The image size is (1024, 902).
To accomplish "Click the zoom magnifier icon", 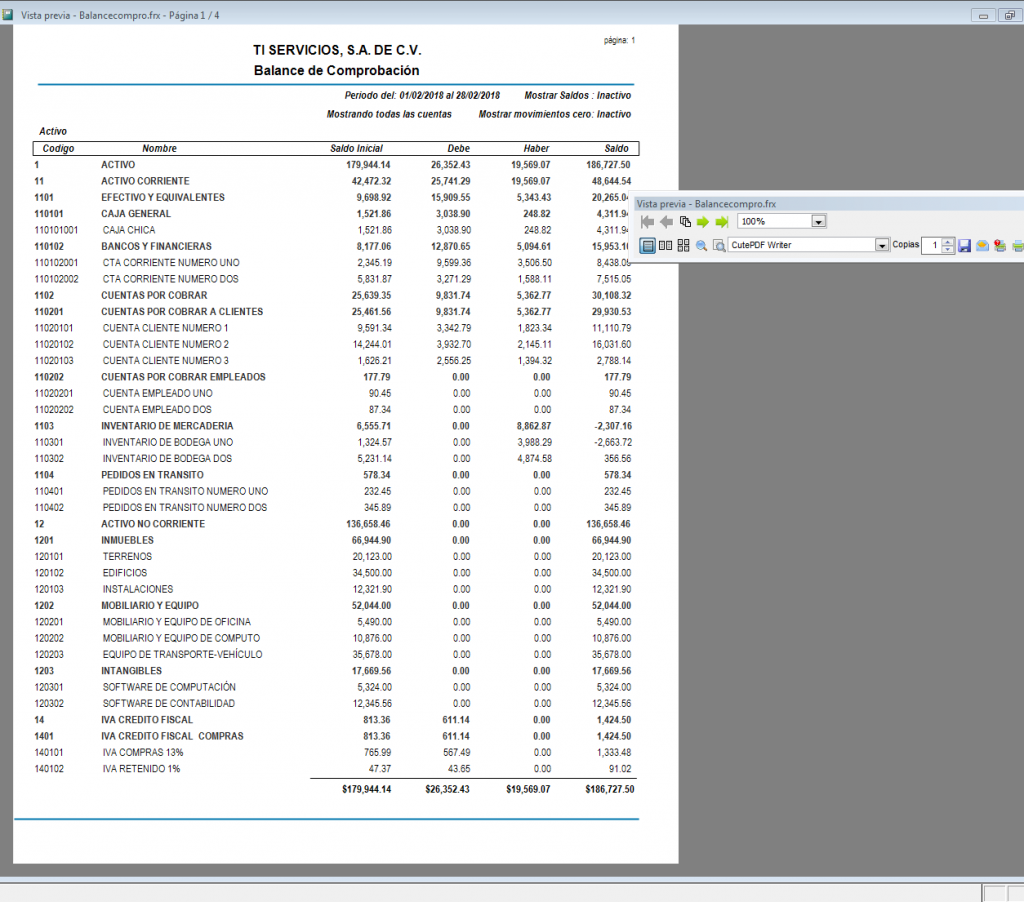I will (701, 246).
